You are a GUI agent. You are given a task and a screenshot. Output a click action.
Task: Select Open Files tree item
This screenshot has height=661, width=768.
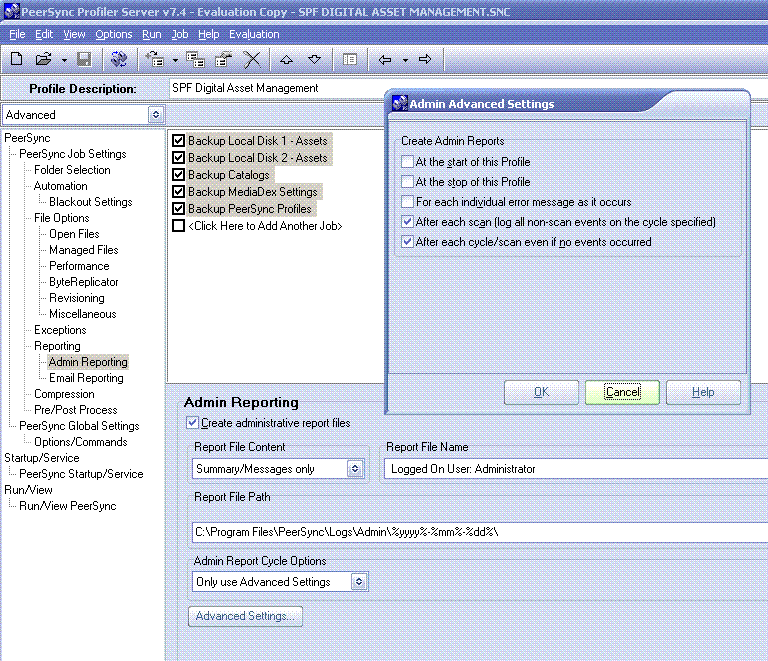click(x=74, y=234)
